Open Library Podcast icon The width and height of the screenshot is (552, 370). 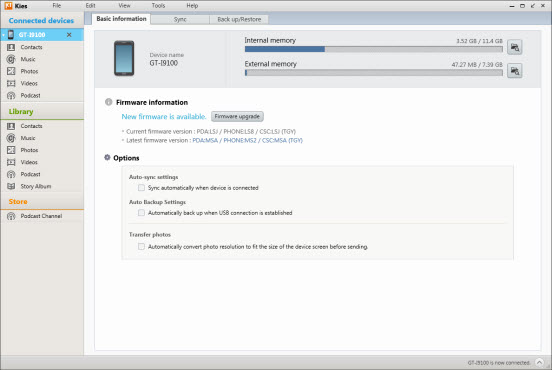pyautogui.click(x=11, y=174)
